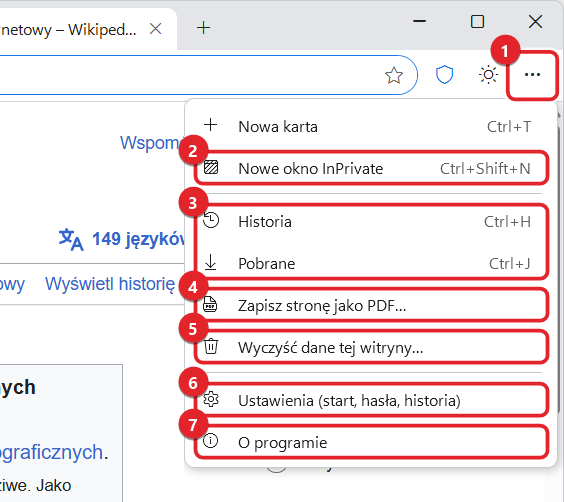Viewport: 564px width, 502px height.
Task: Follow the Wspomóż link on the page
Action: 151,143
